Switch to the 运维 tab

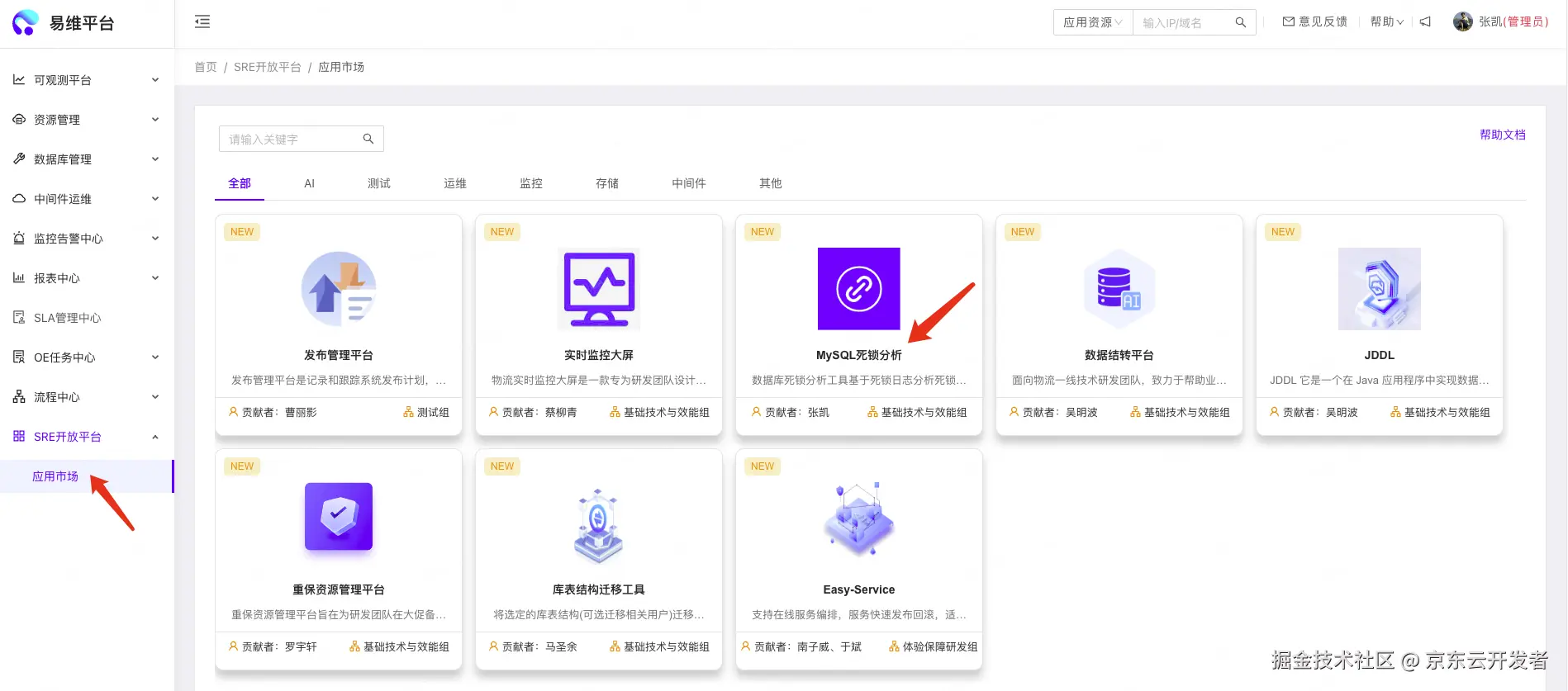(x=455, y=183)
